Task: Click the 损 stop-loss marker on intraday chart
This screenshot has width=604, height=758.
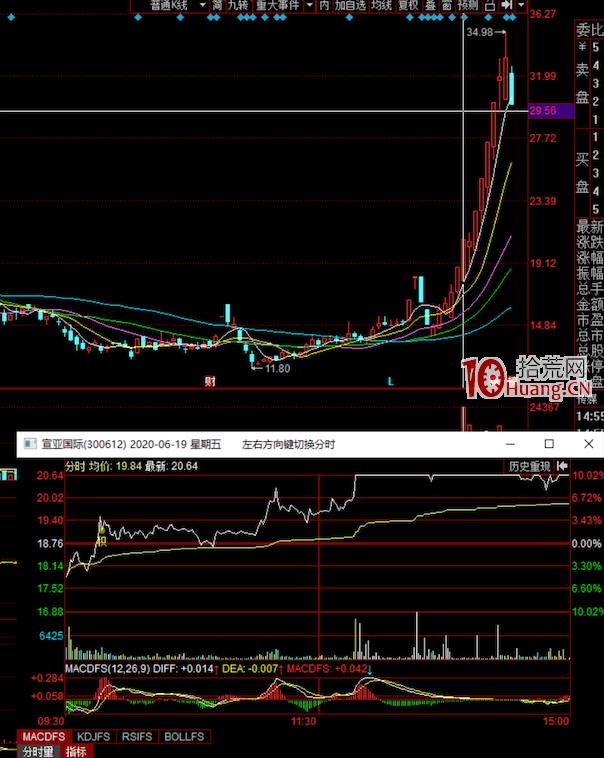Action: coord(102,540)
